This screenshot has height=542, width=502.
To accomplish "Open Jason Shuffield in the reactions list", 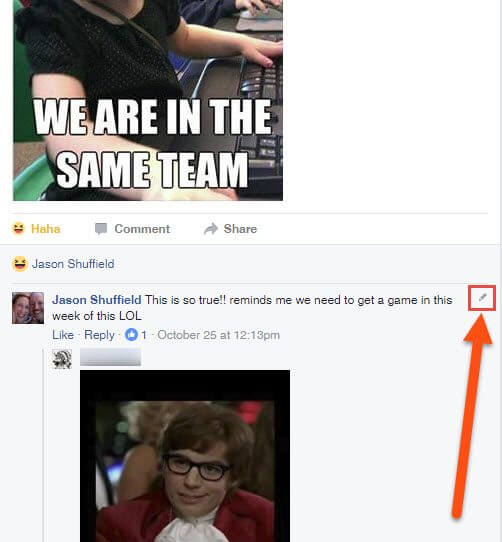I will [x=73, y=264].
